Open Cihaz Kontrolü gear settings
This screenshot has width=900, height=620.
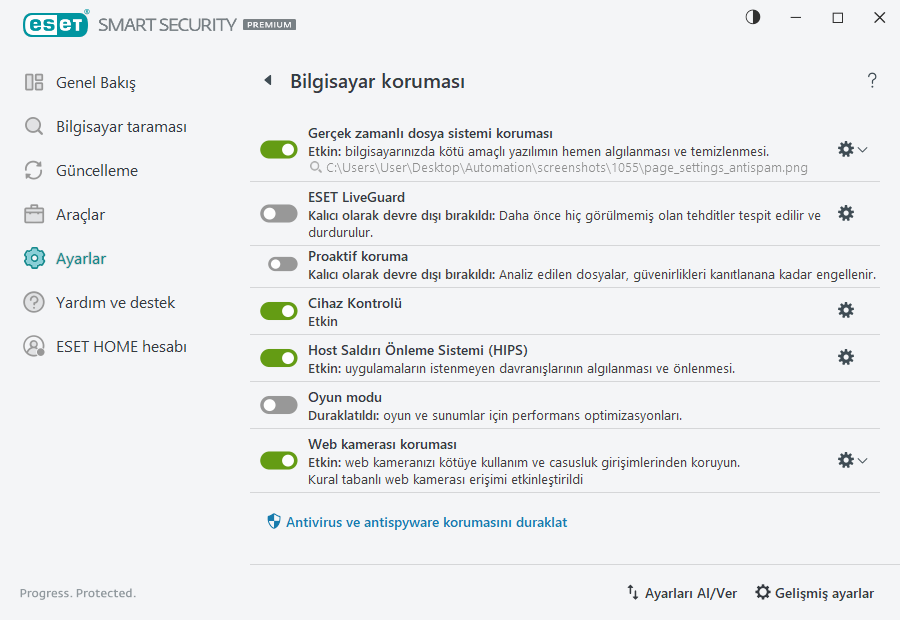pyautogui.click(x=846, y=310)
